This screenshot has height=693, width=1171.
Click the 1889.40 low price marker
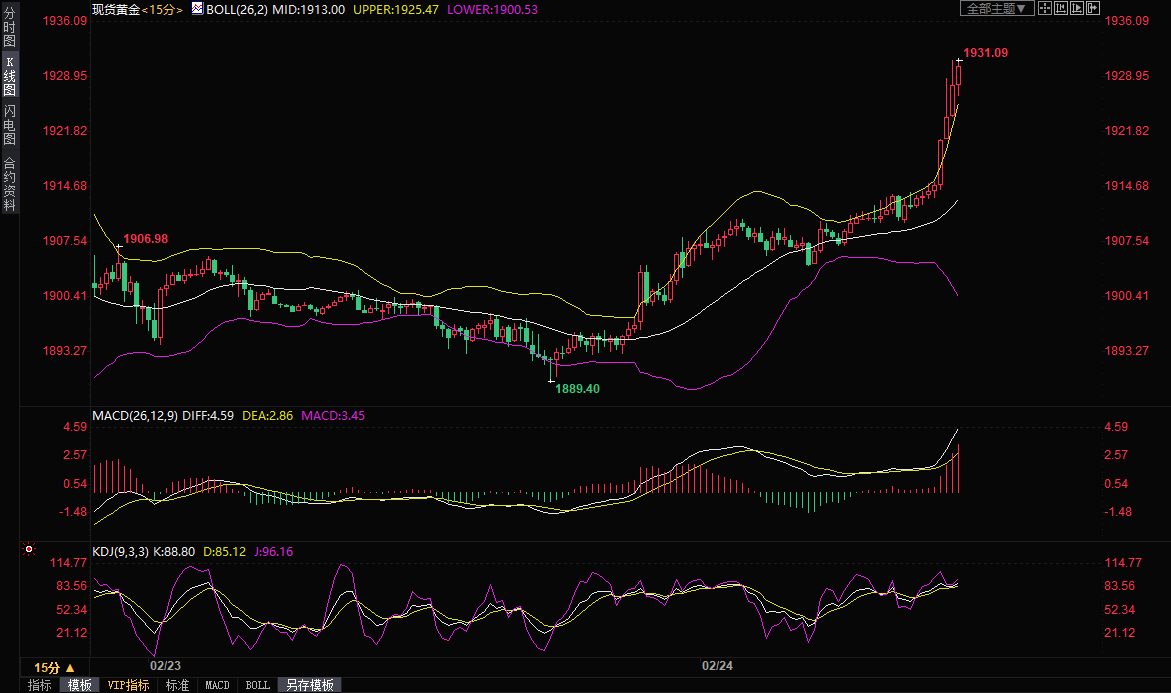point(577,388)
